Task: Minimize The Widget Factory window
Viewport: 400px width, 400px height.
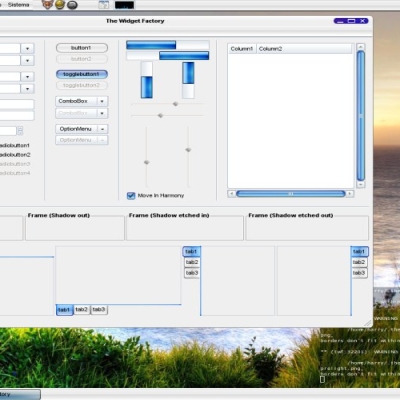Action: [x=340, y=21]
